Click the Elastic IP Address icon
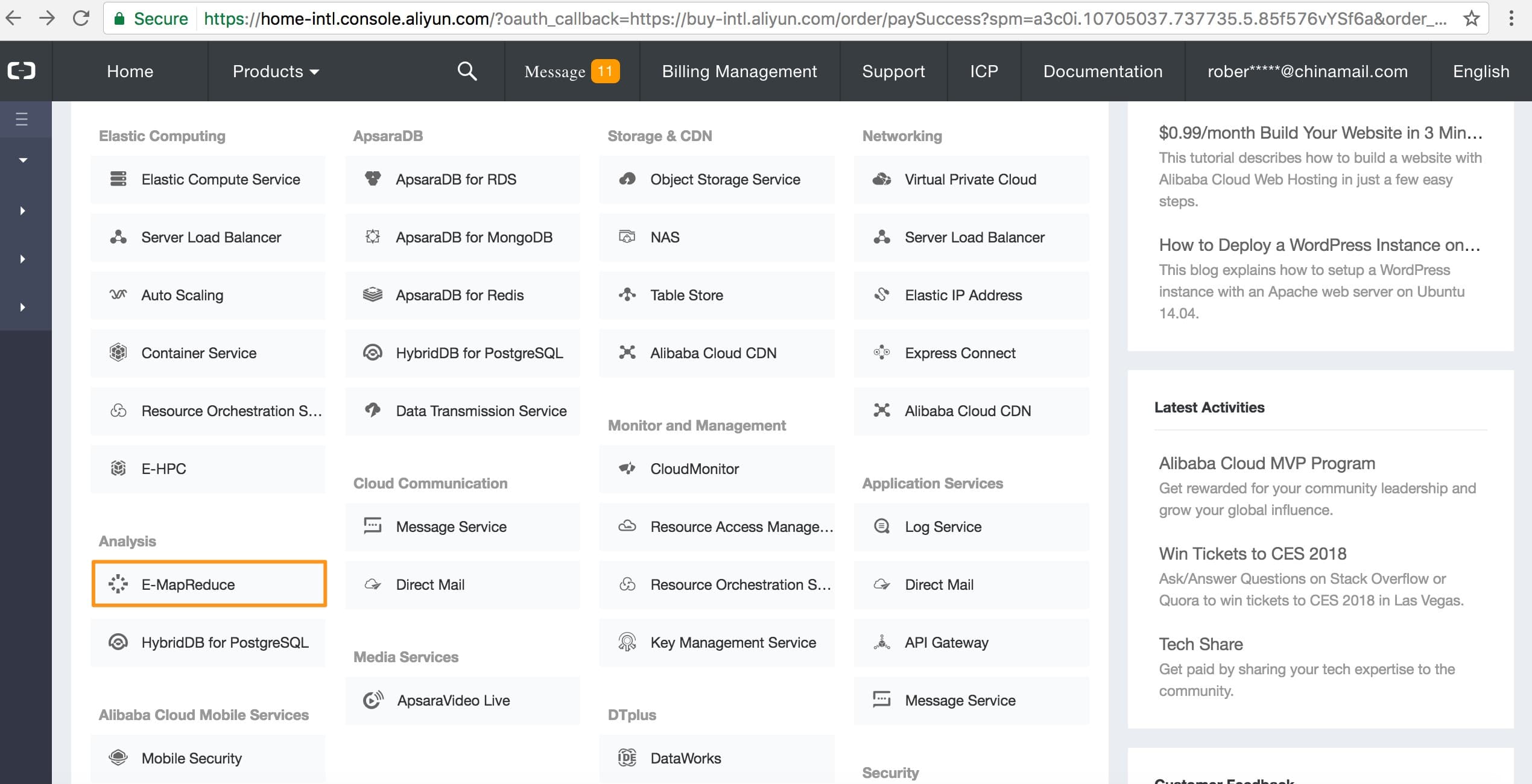1532x784 pixels. pyautogui.click(x=882, y=294)
